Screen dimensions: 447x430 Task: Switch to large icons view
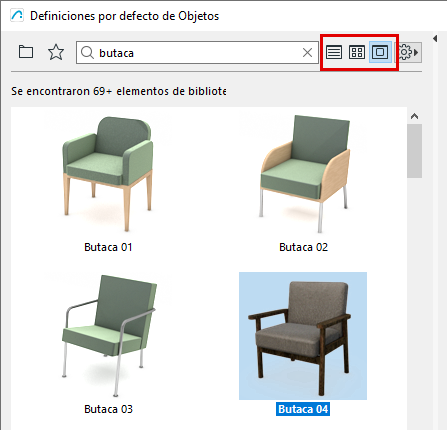pos(380,52)
